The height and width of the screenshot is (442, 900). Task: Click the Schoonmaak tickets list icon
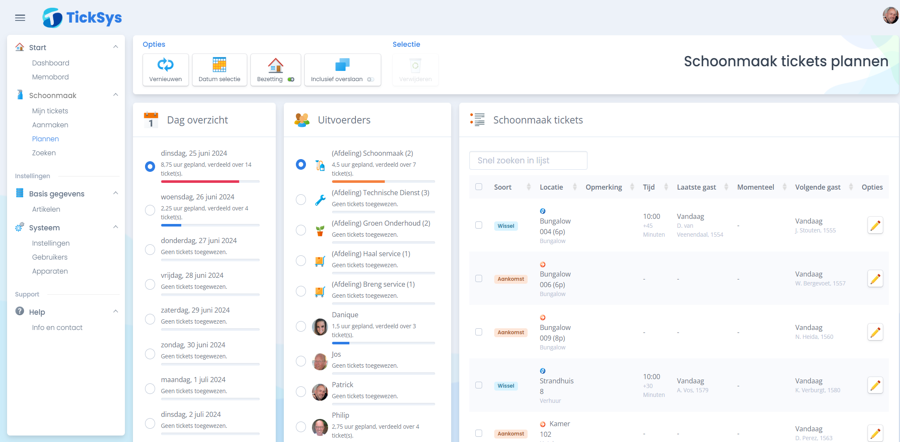pos(477,119)
